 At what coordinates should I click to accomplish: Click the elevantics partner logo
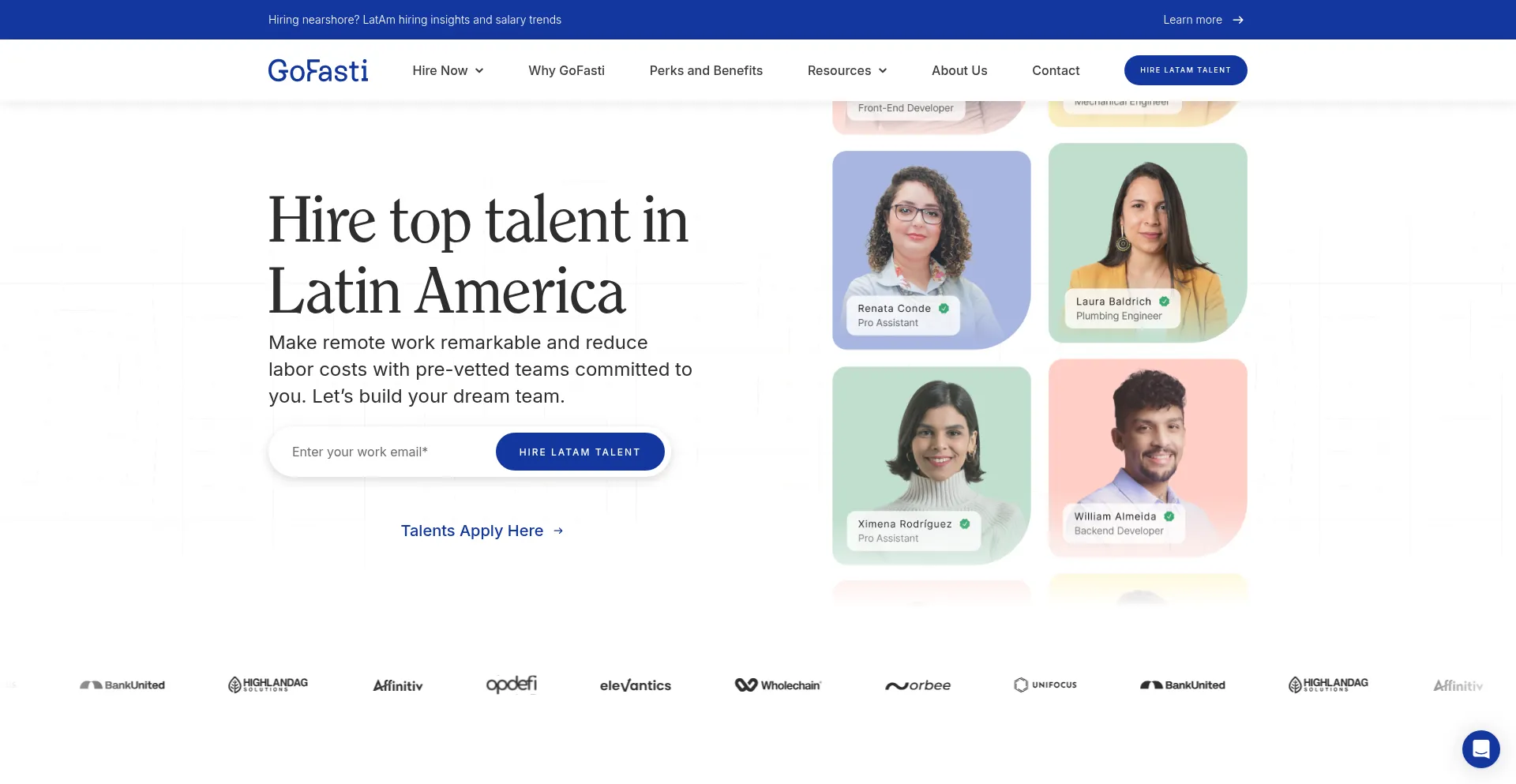point(635,685)
